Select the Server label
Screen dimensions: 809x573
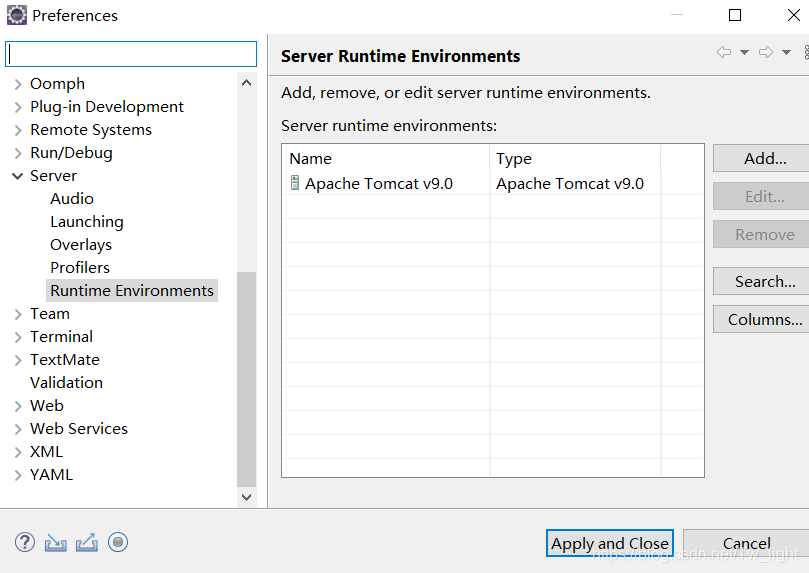pos(53,176)
